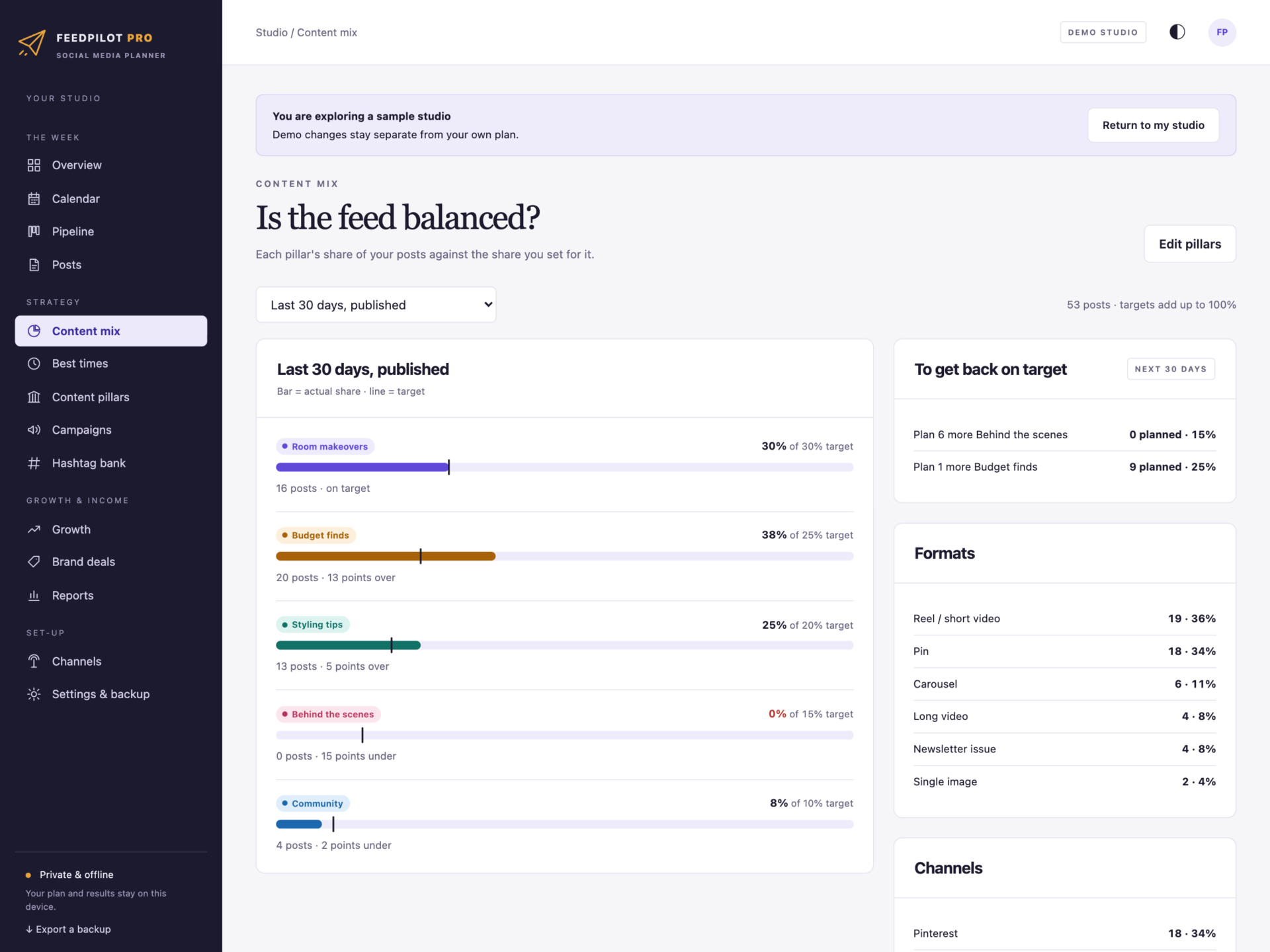Open Posts via its document icon
The image size is (1270, 952).
(34, 264)
